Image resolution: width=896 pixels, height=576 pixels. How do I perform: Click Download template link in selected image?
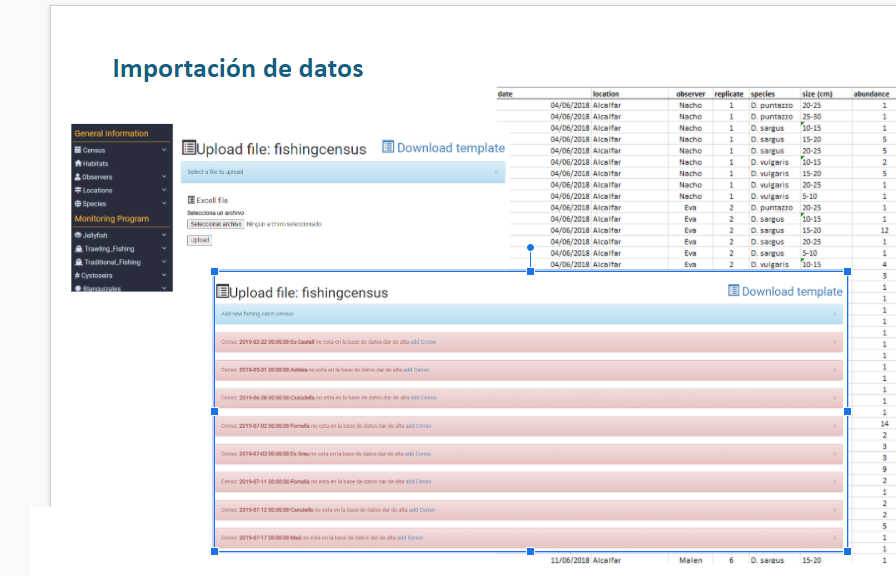[785, 291]
